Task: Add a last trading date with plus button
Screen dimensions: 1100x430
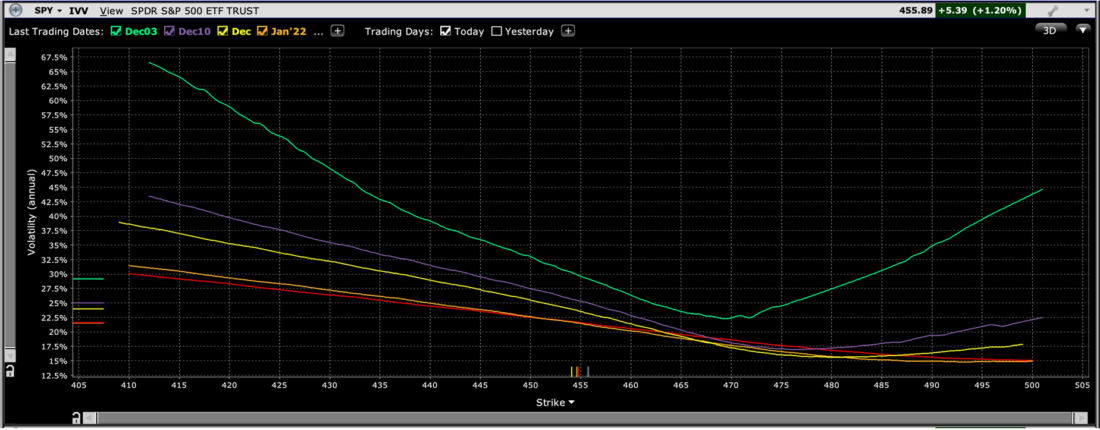Action: [x=337, y=31]
